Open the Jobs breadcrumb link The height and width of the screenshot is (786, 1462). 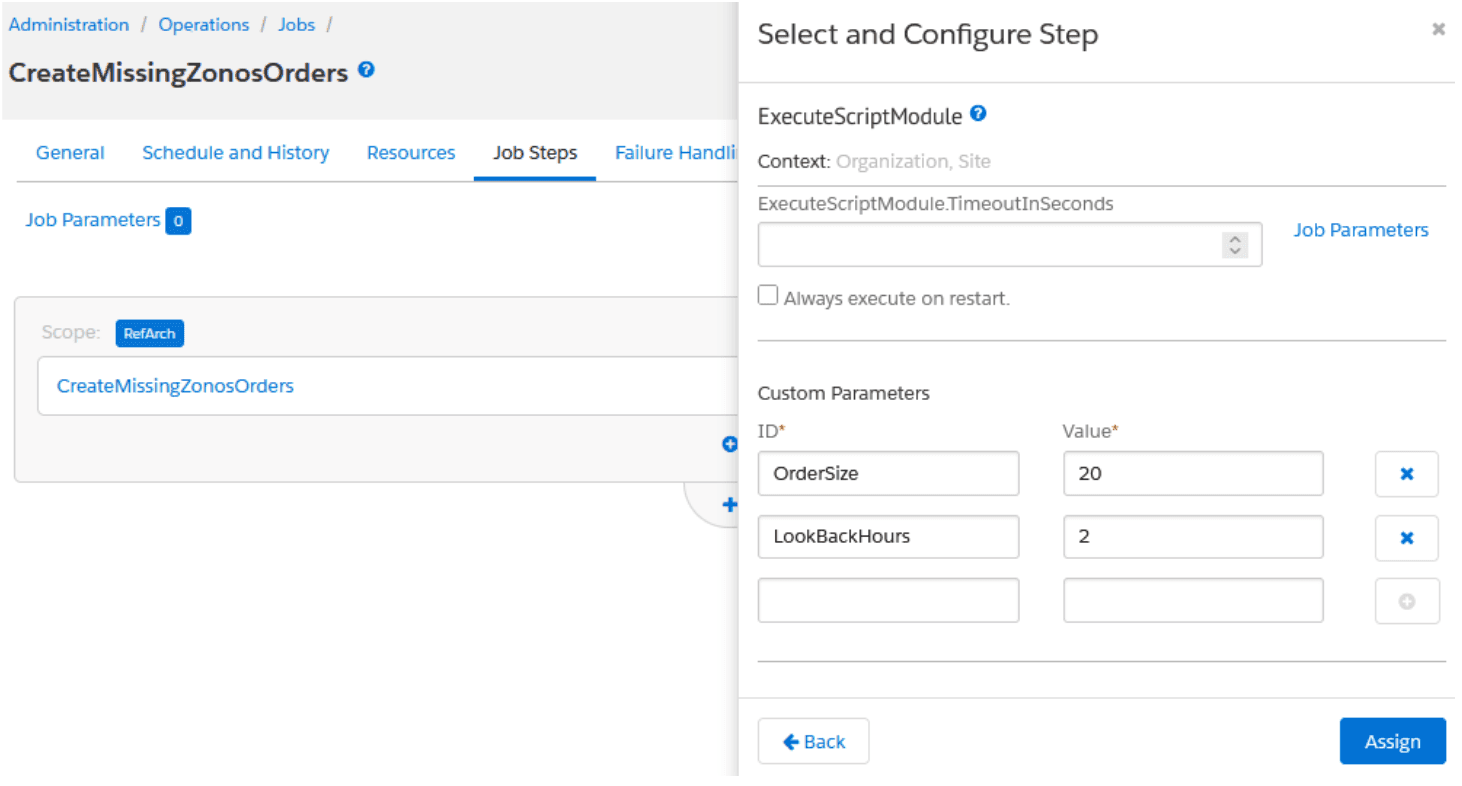[296, 24]
